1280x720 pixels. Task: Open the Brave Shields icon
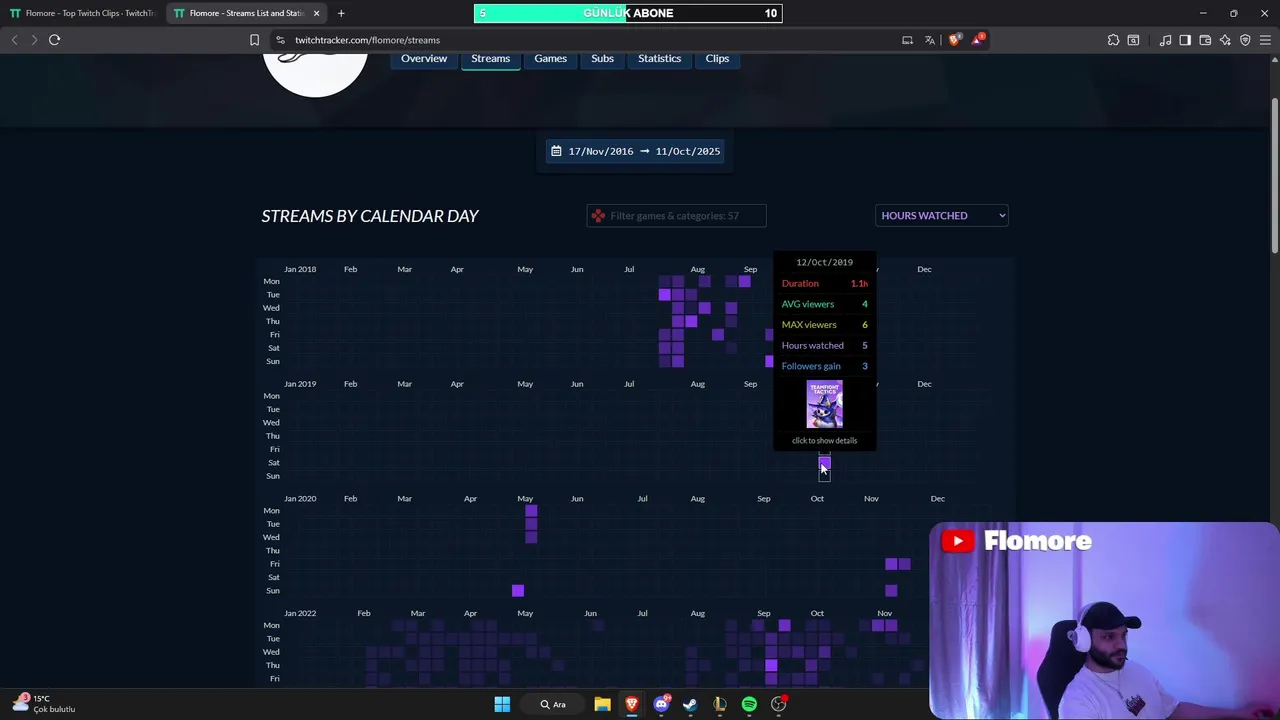point(955,40)
